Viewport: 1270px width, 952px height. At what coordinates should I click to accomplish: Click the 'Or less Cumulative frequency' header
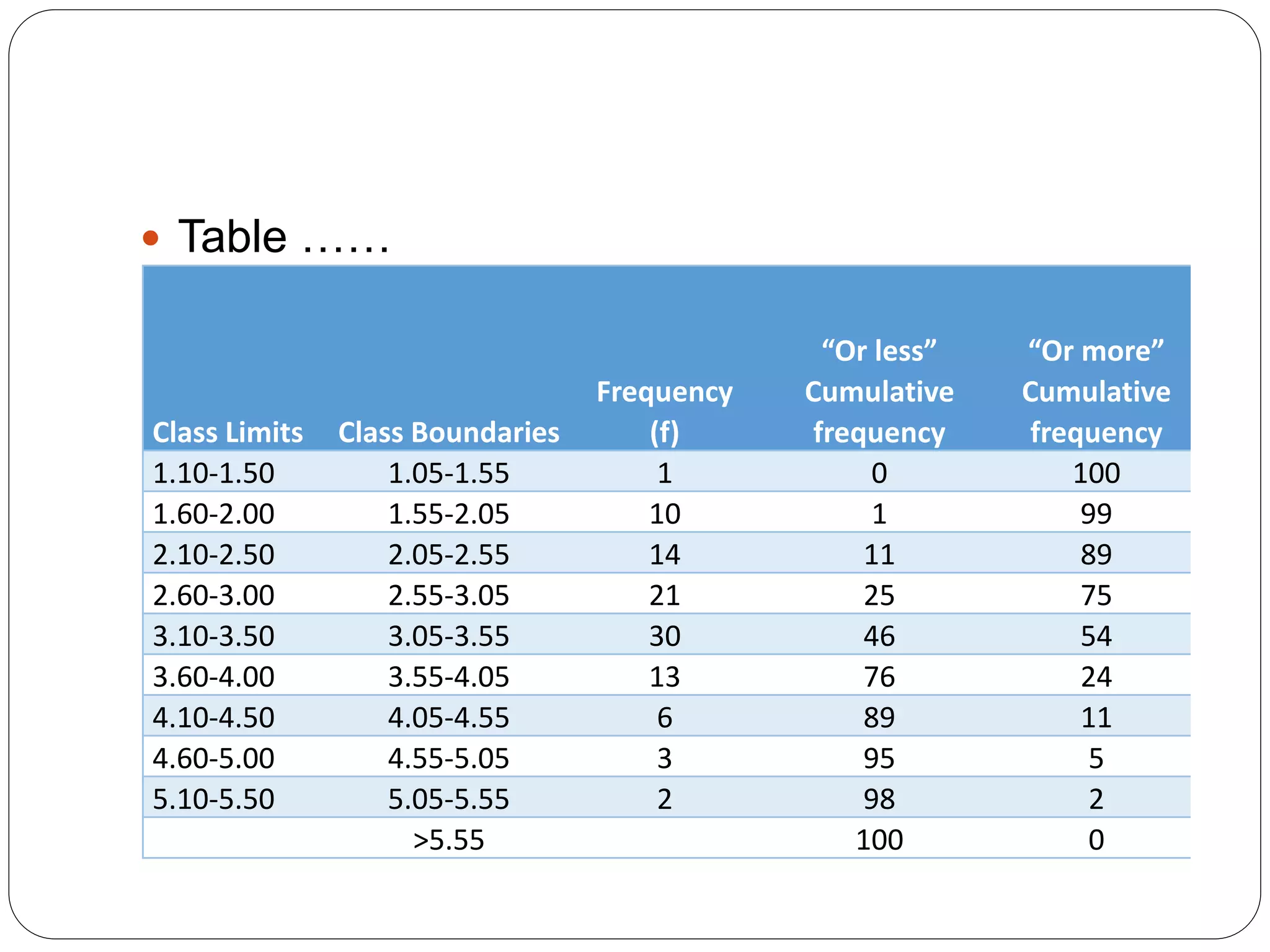[x=879, y=392]
